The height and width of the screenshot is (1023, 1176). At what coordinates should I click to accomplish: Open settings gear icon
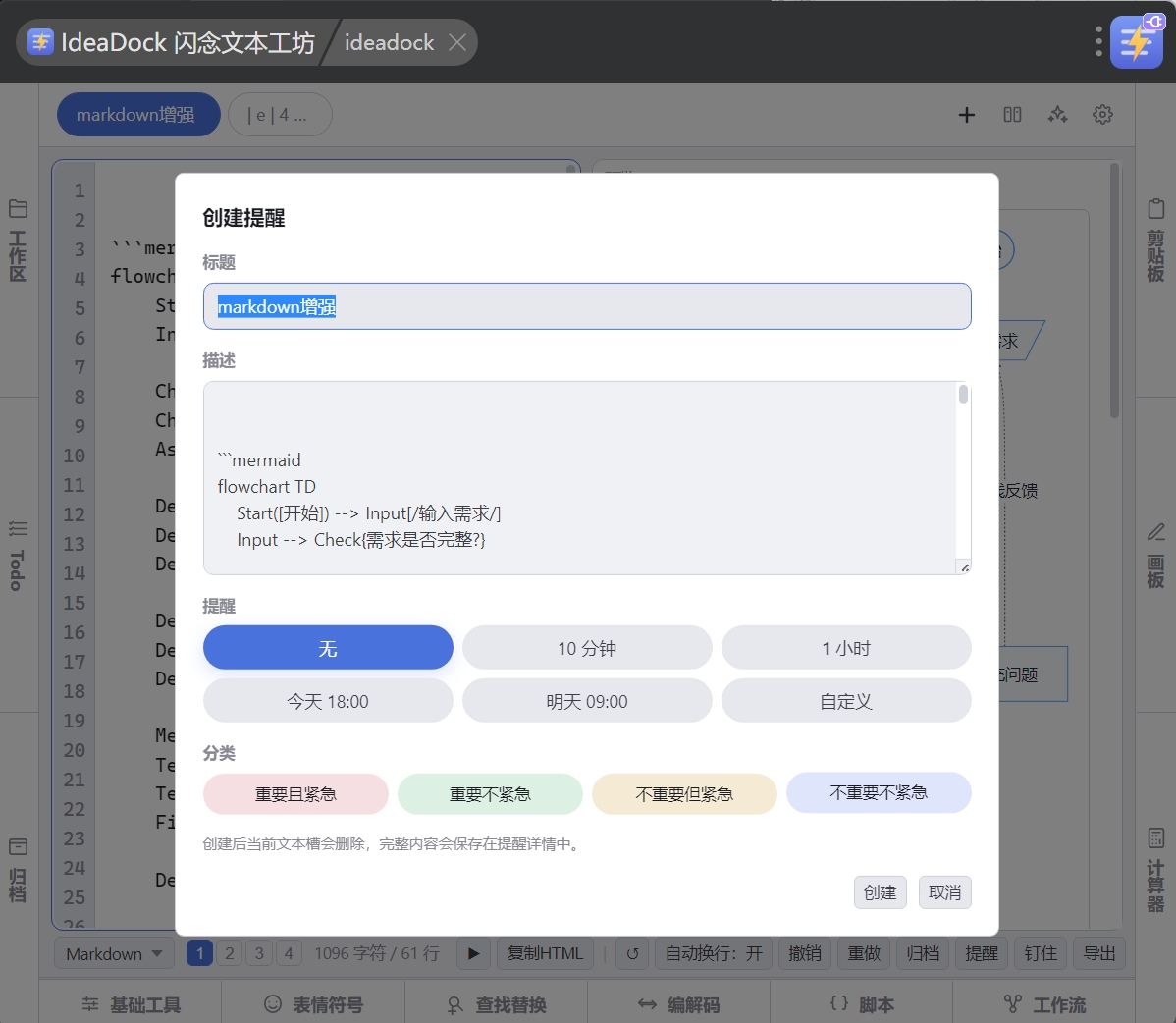1102,115
